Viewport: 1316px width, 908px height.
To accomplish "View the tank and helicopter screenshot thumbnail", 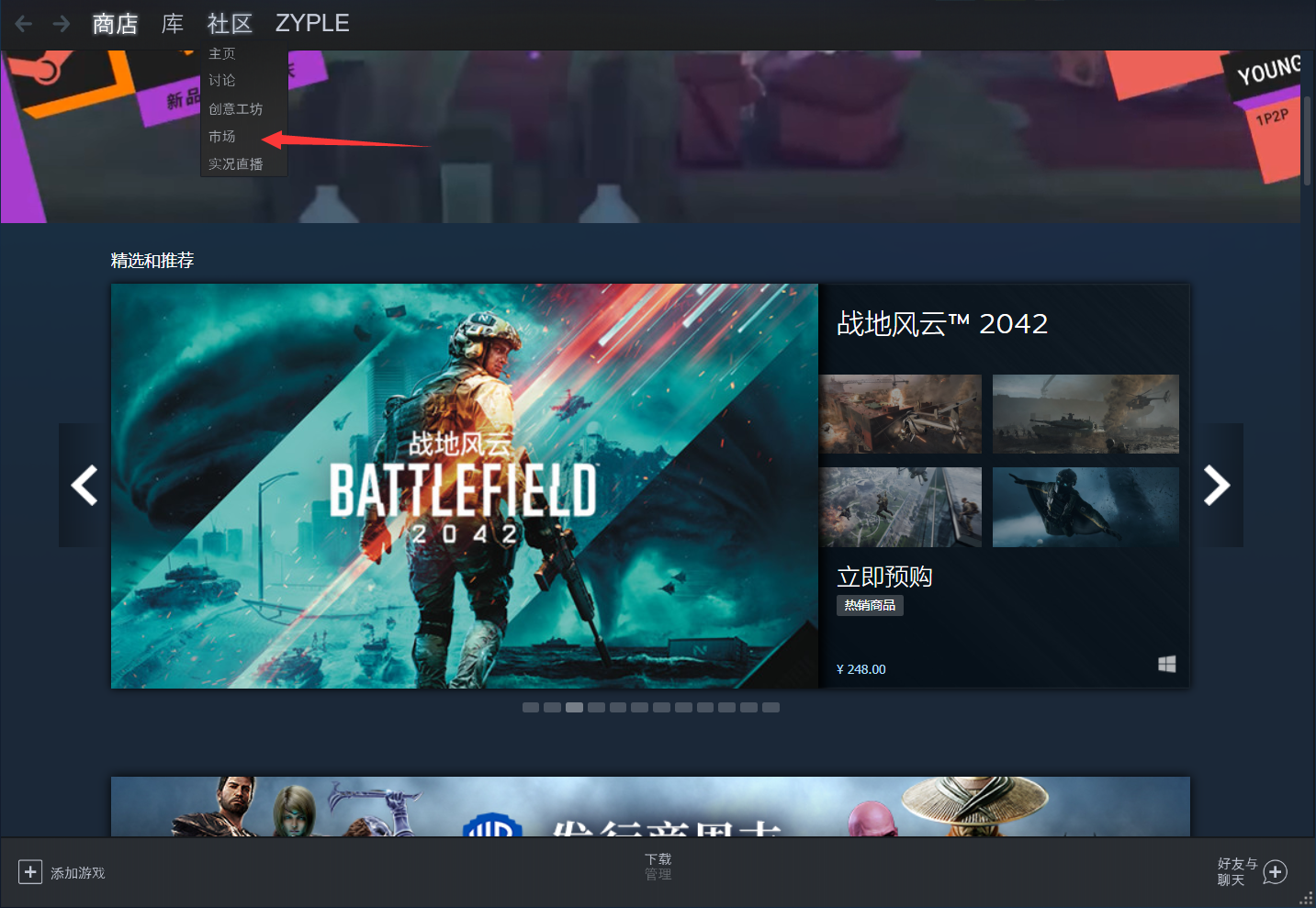I will coord(1085,414).
